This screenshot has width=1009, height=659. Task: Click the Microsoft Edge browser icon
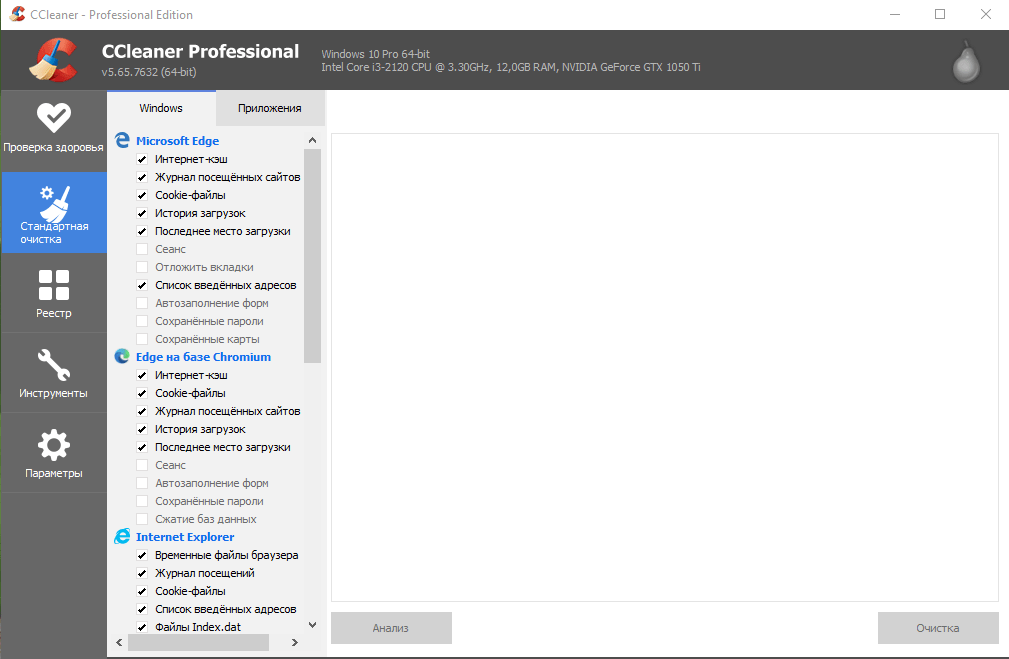122,141
